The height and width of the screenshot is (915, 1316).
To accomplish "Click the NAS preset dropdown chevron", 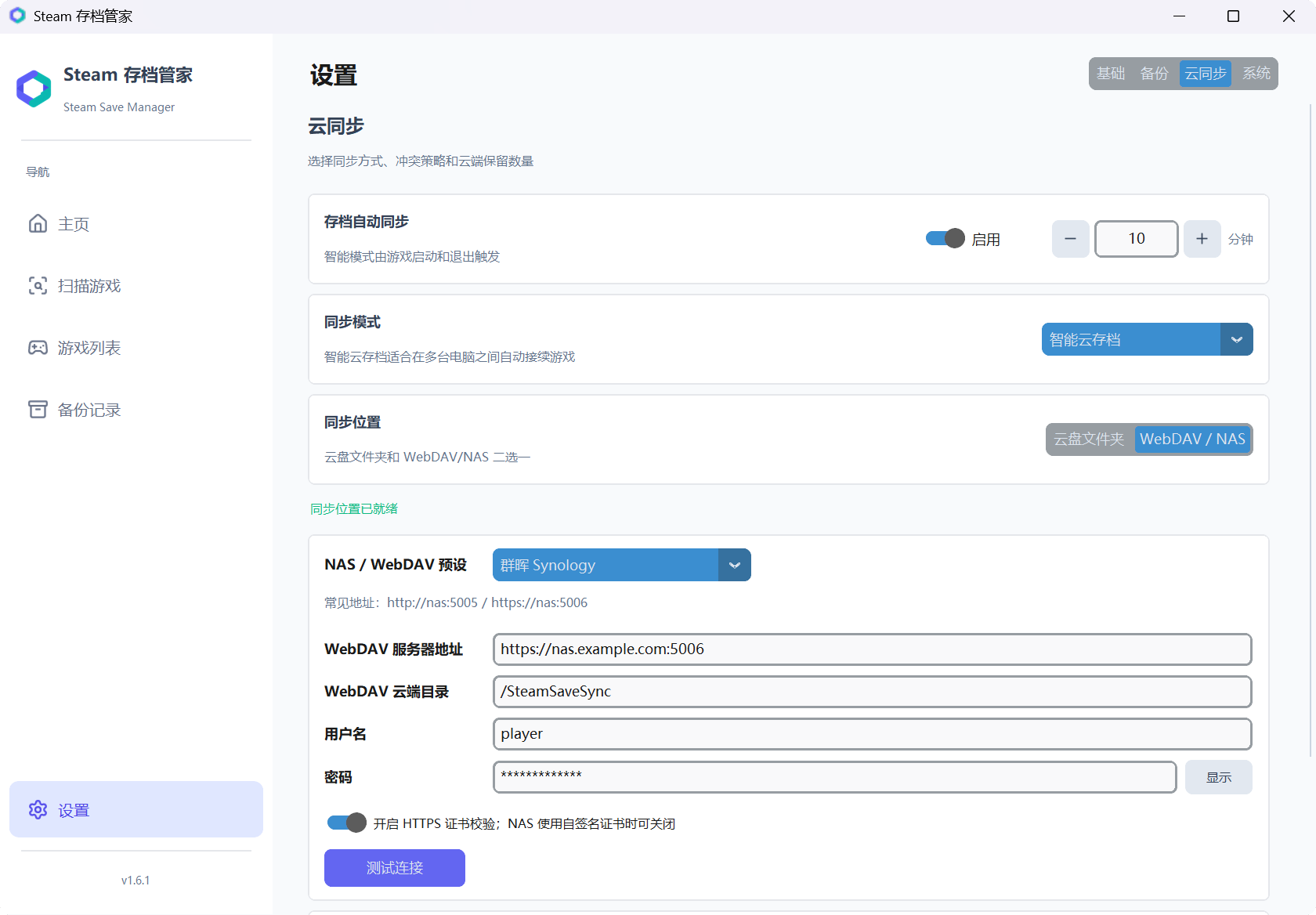I will pos(734,565).
